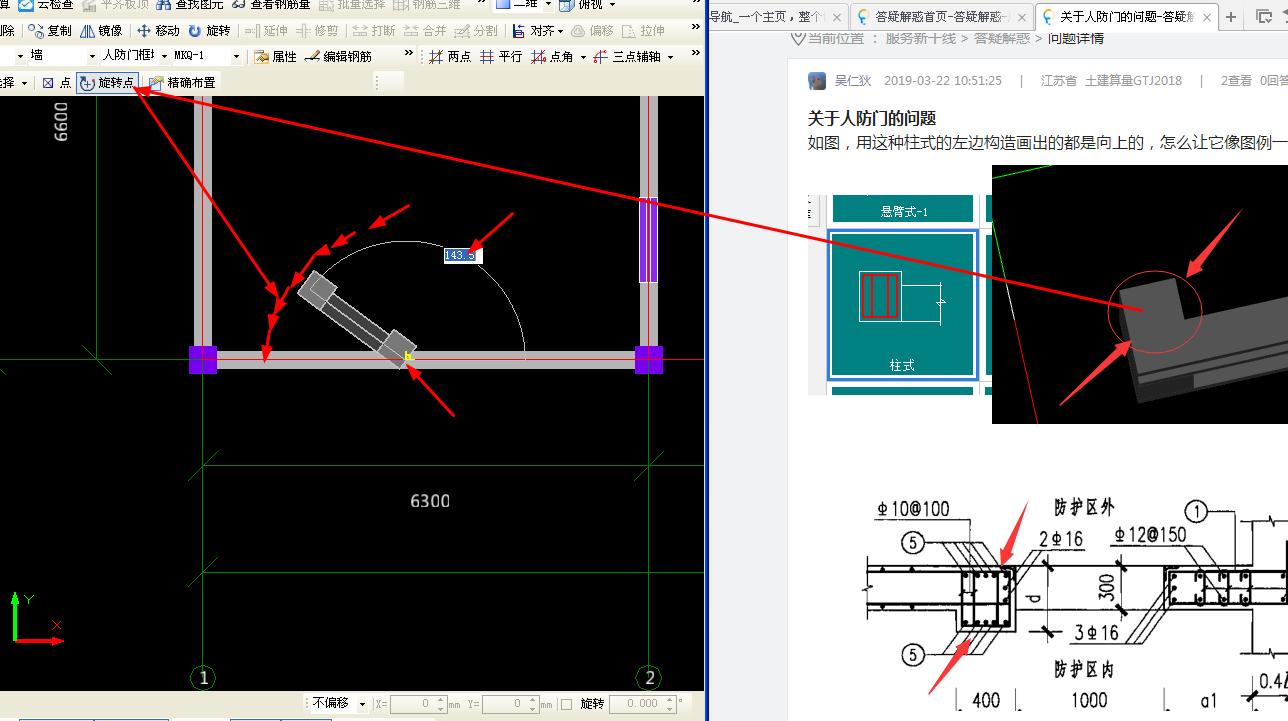1288x721 pixels.
Task: Click the 6300 dimension label
Action: pos(430,500)
